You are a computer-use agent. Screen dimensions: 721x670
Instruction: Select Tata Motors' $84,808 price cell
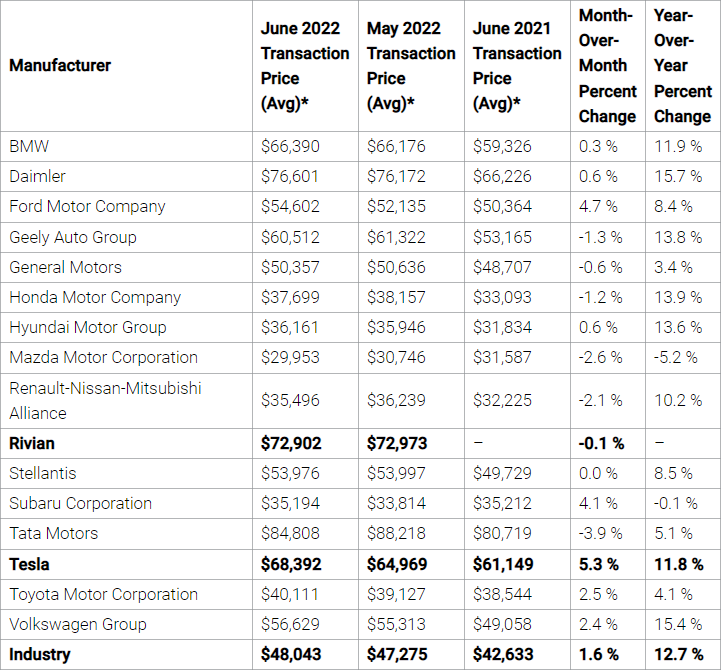[290, 534]
